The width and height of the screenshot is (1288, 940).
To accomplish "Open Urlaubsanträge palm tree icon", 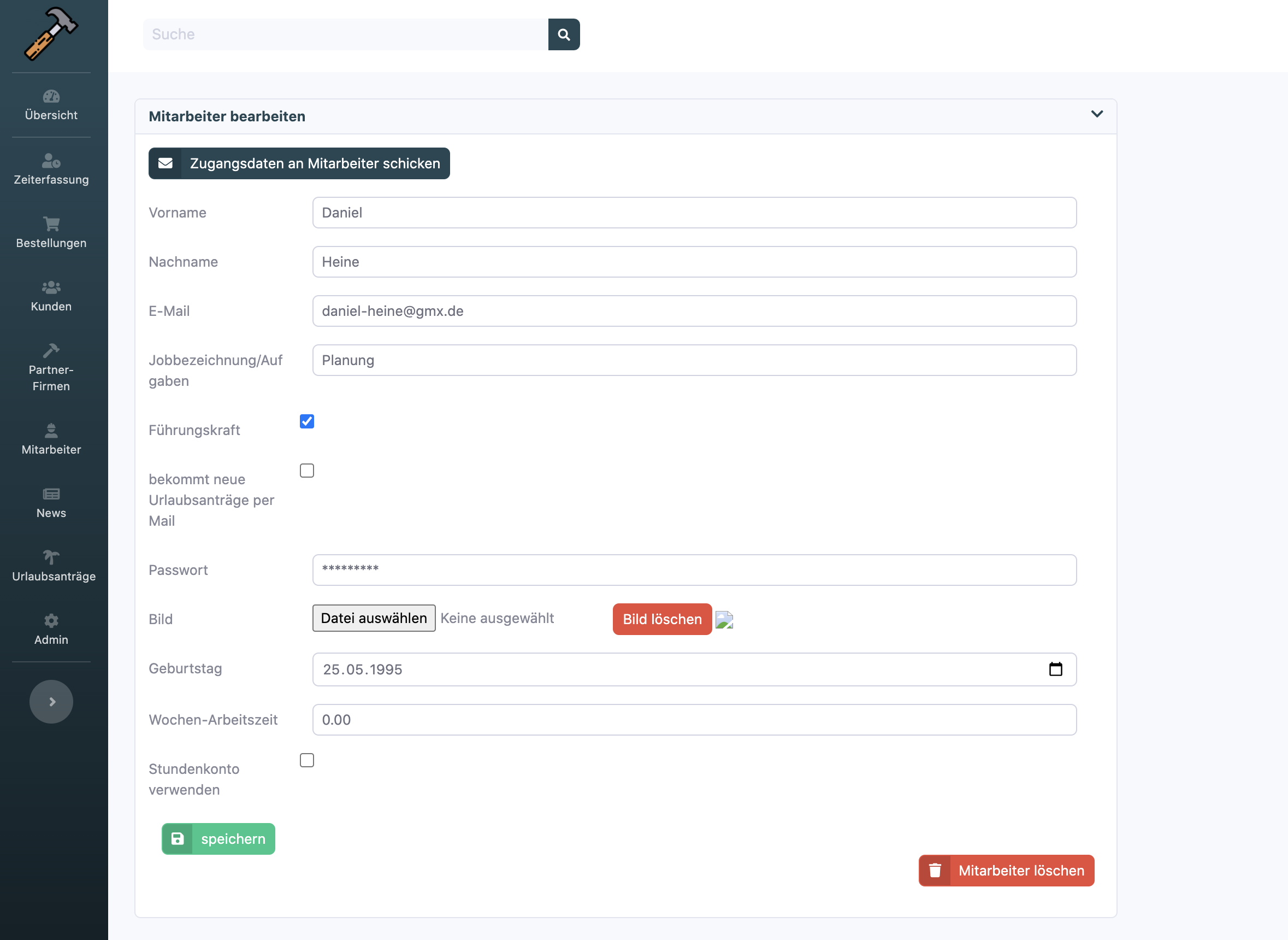I will (x=51, y=557).
